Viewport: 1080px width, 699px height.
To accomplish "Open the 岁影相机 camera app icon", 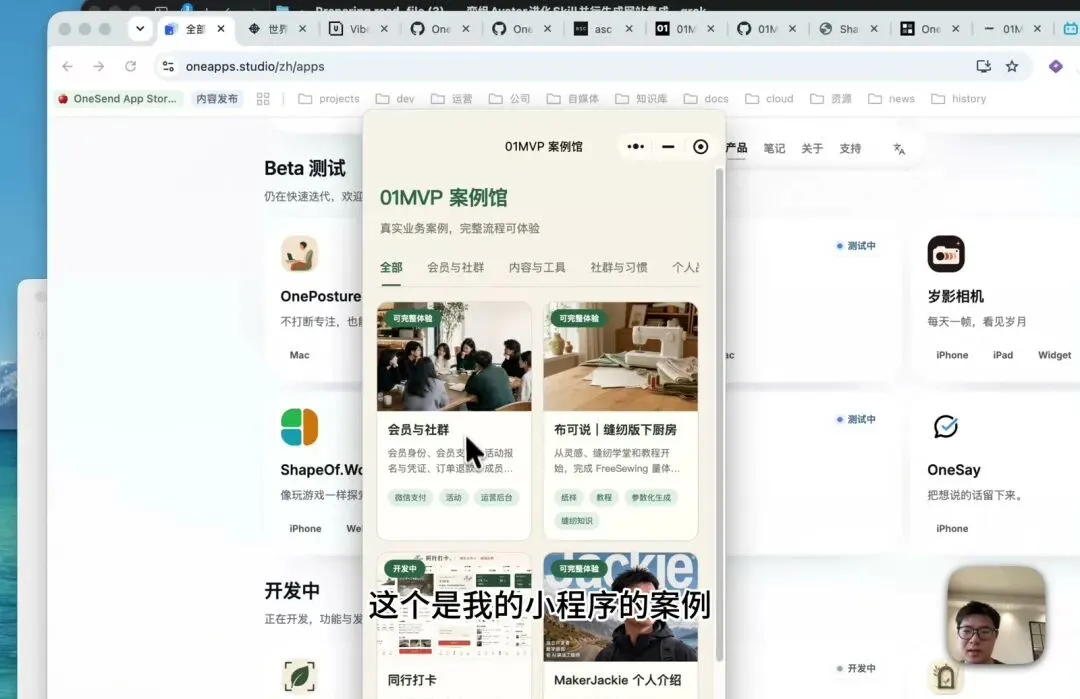I will point(946,254).
